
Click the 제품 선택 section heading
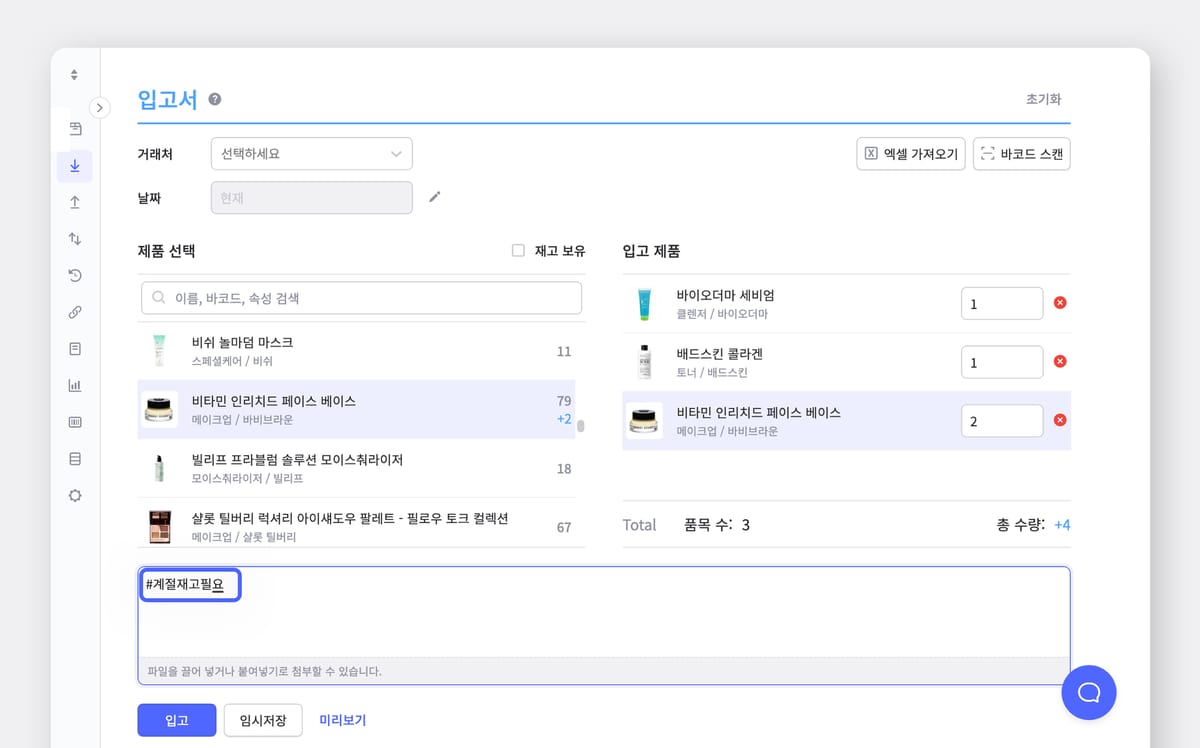pyautogui.click(x=167, y=251)
